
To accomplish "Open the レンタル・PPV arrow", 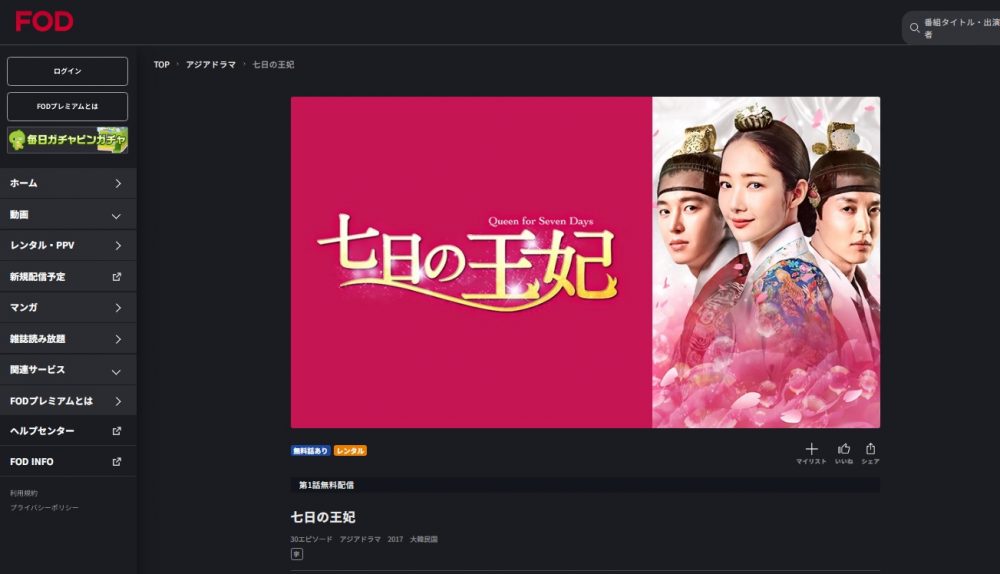I will click(118, 246).
